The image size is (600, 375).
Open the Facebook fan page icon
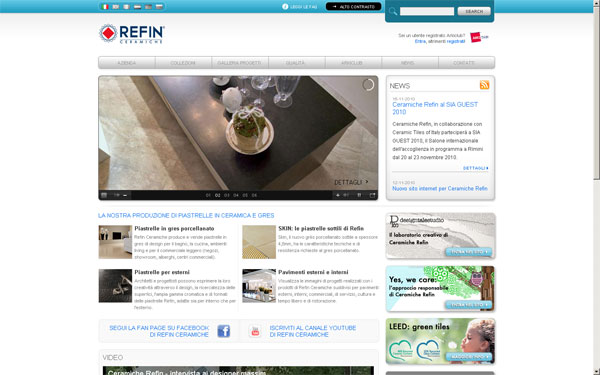click(223, 331)
